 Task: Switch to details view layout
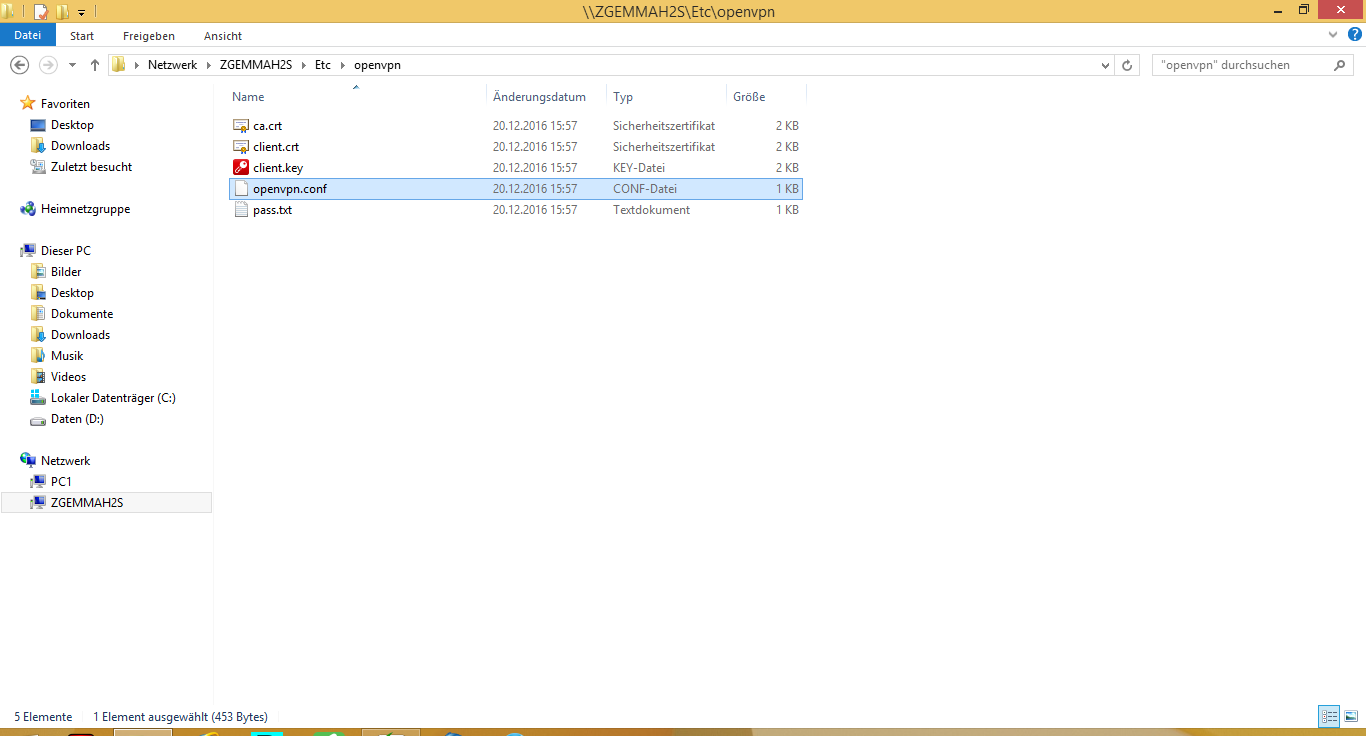coord(1329,716)
